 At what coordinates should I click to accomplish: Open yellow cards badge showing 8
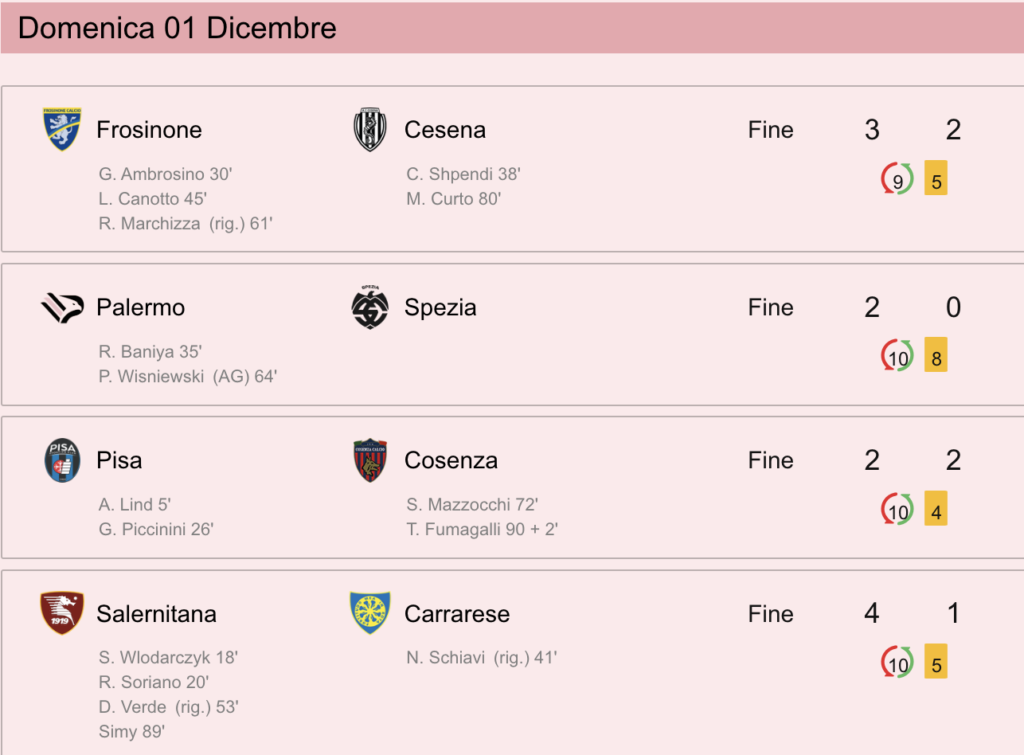pyautogui.click(x=936, y=356)
